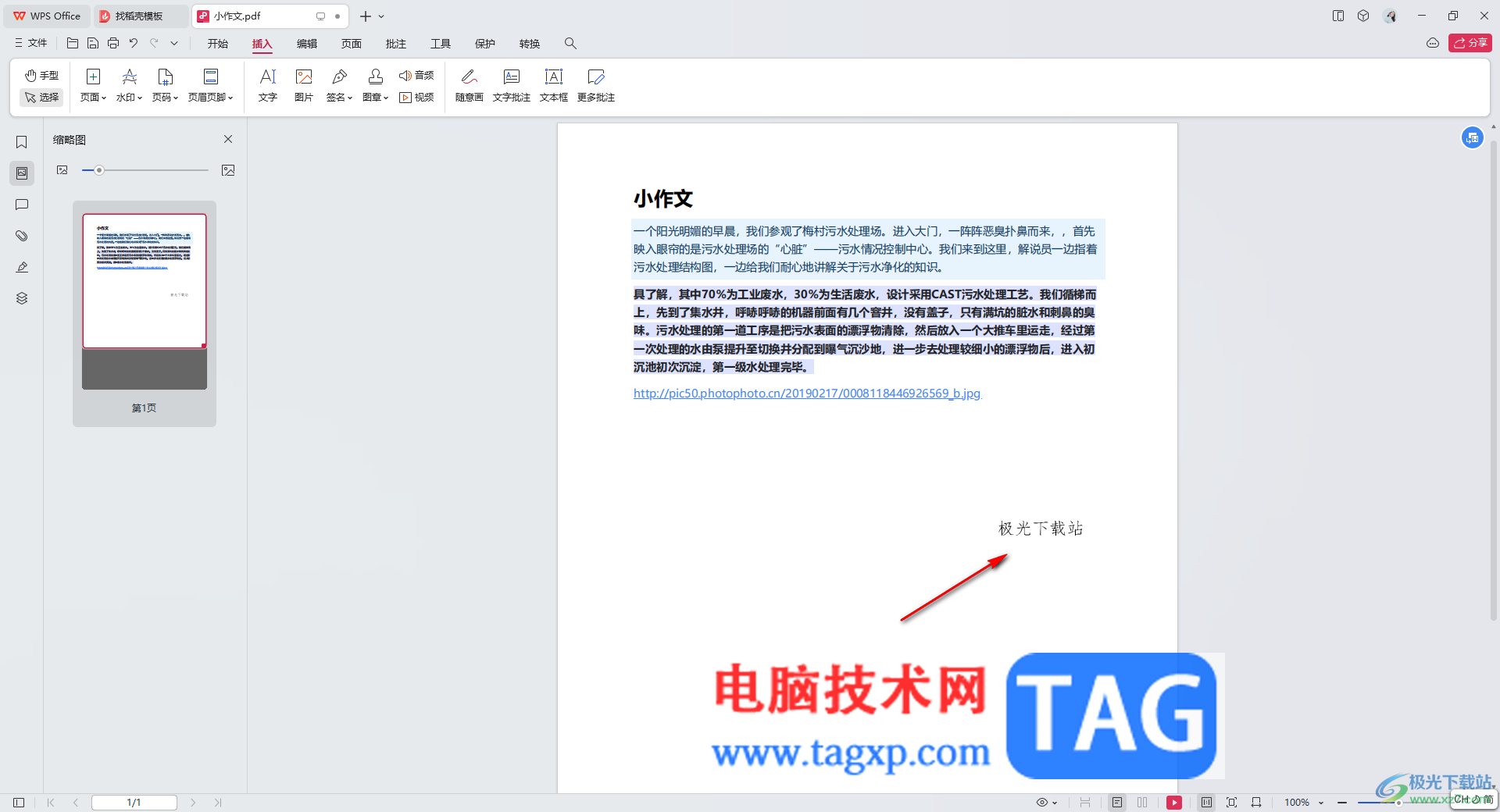Switch to the 保护 ribbon tab
The height and width of the screenshot is (812, 1500).
(x=485, y=44)
